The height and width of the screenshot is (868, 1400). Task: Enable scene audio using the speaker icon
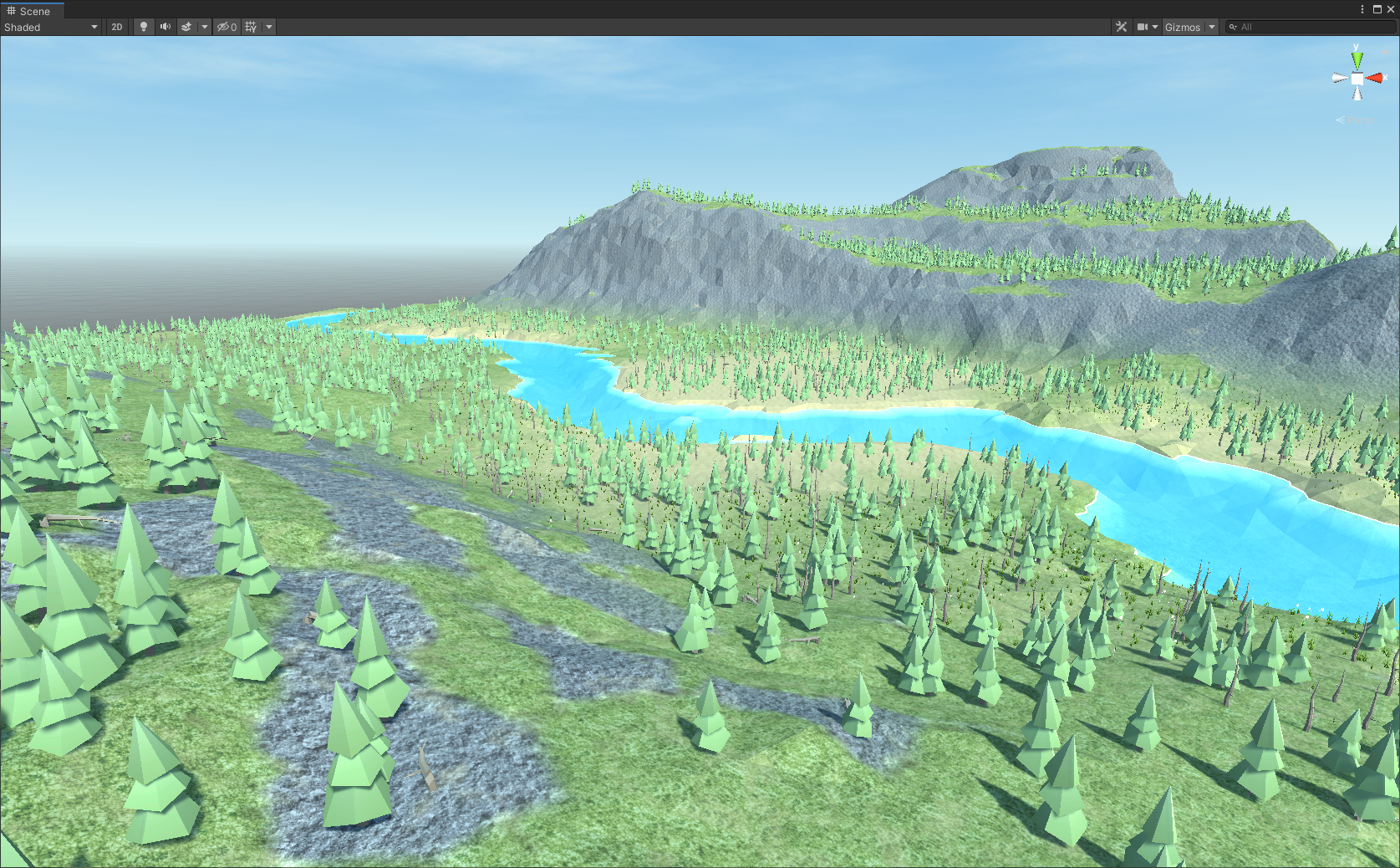[165, 27]
